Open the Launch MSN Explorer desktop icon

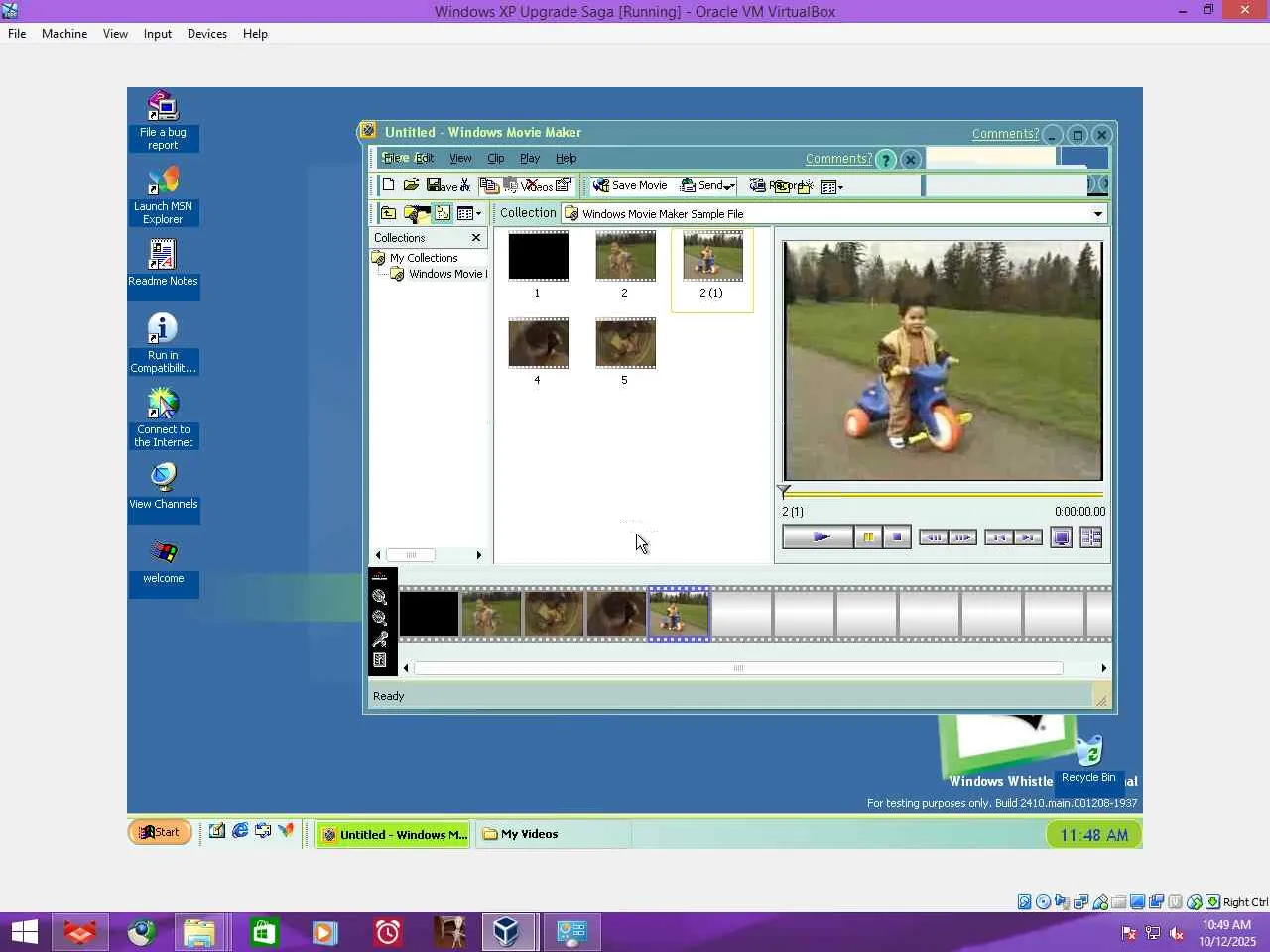tap(163, 195)
